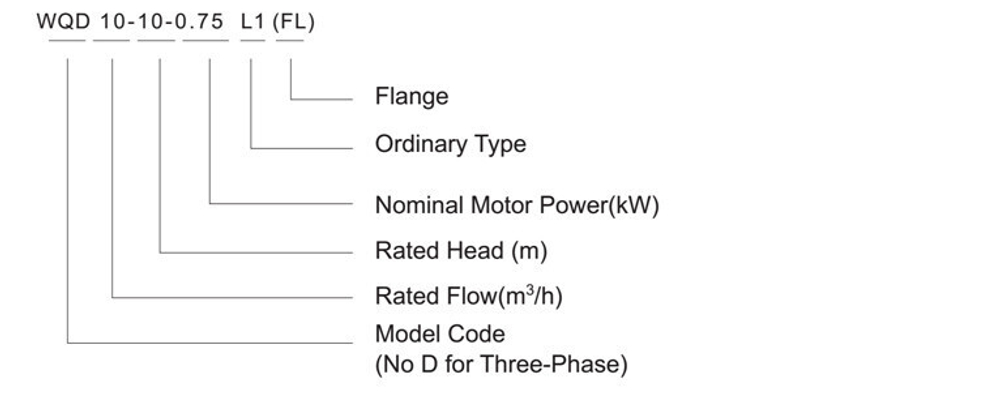Select the Rated Head (m) label
The image size is (1000, 399).
pos(461,251)
